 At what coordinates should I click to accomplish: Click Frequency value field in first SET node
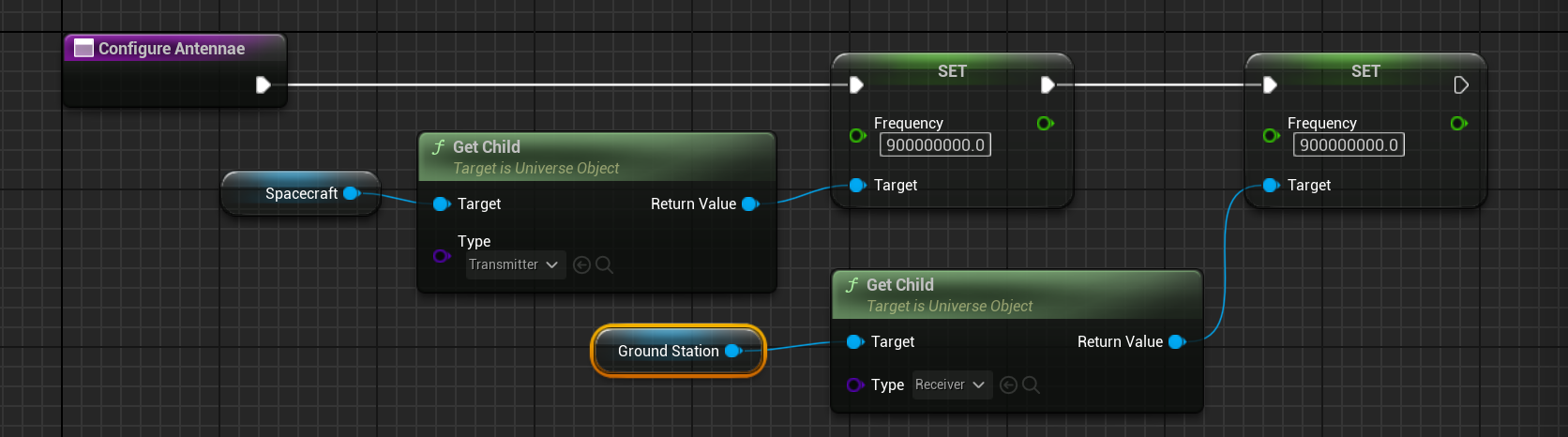935,144
